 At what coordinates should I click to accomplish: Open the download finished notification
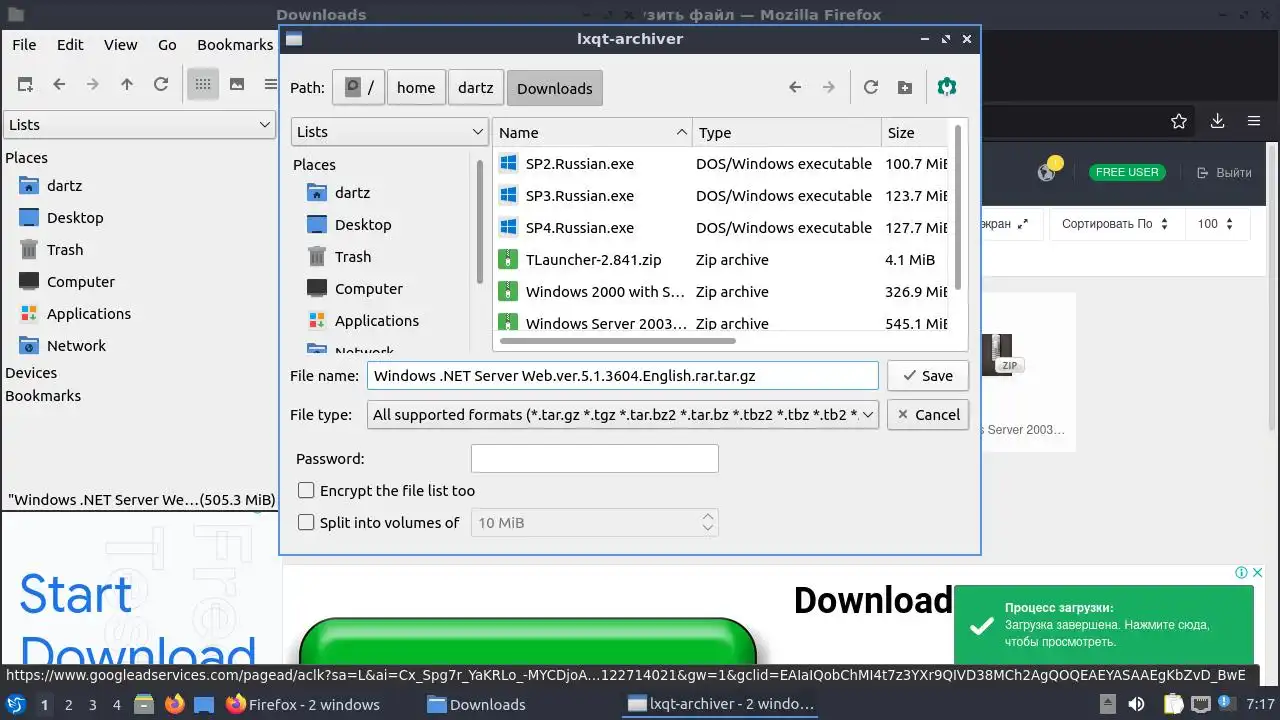(x=1104, y=625)
